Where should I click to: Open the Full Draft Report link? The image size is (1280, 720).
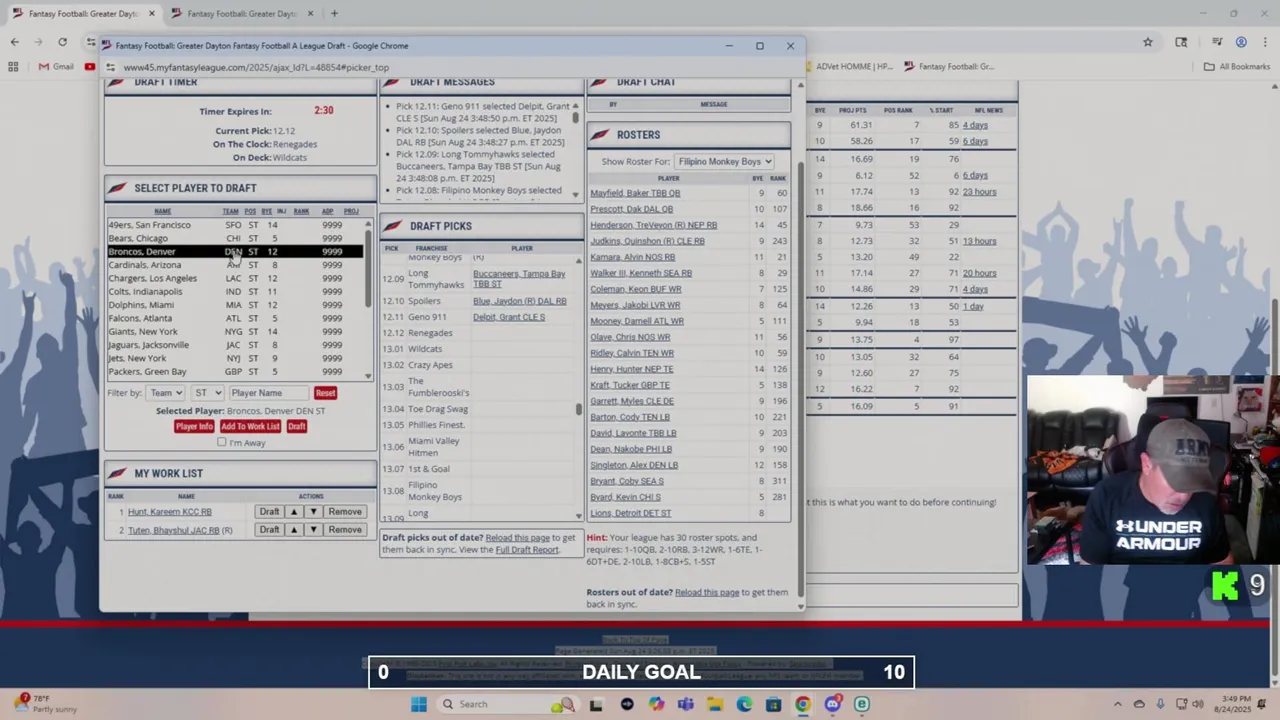coord(527,549)
